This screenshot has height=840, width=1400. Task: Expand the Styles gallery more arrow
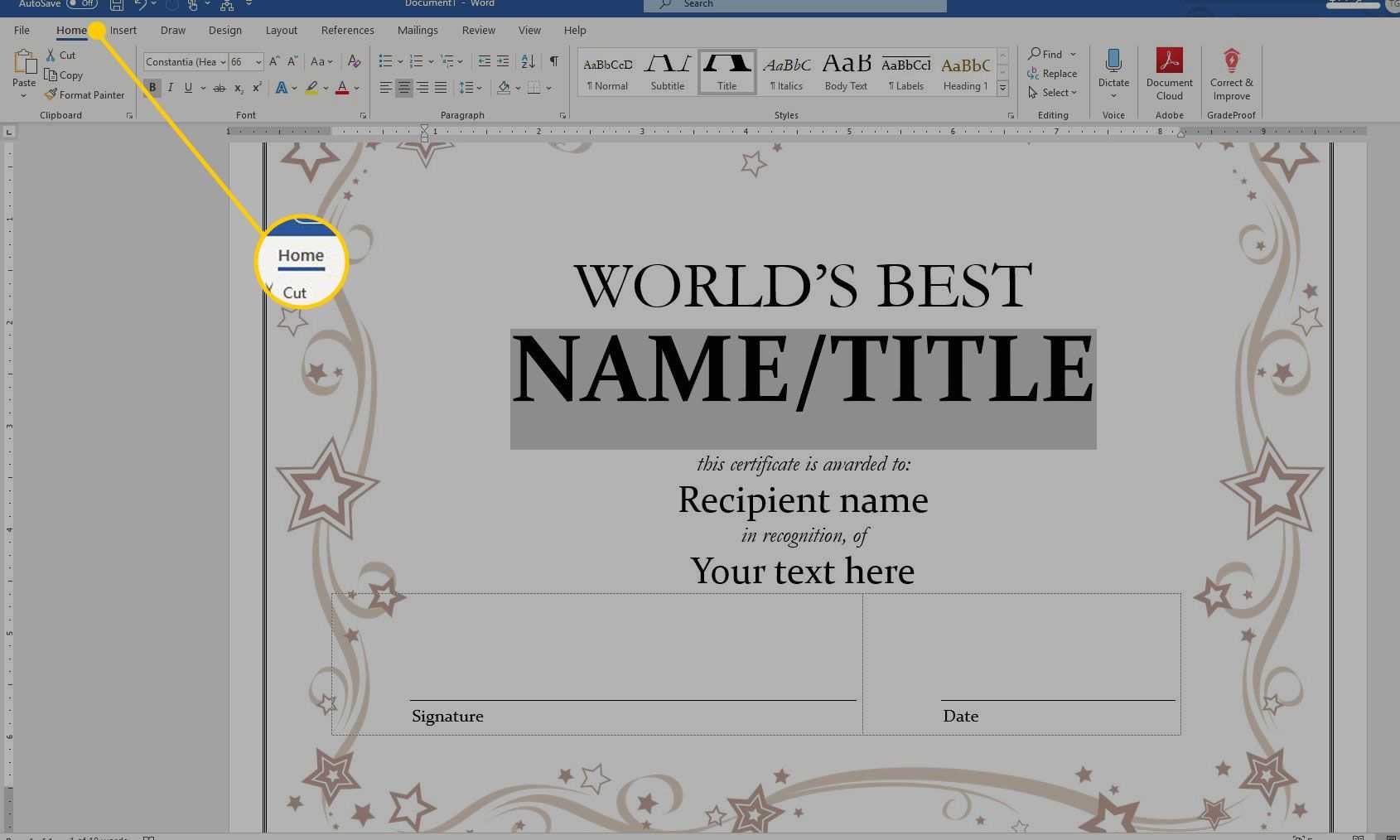[x=1002, y=88]
